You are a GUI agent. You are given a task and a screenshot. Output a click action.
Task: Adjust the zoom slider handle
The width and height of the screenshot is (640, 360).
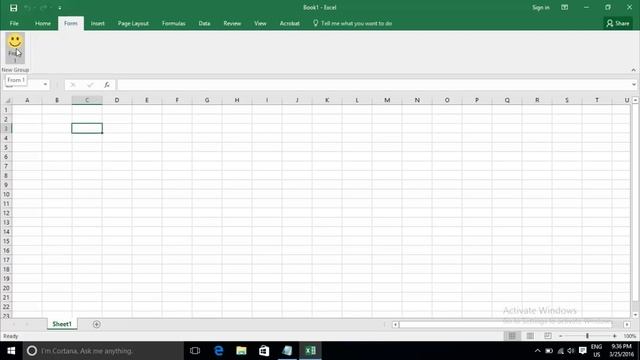(x=587, y=336)
